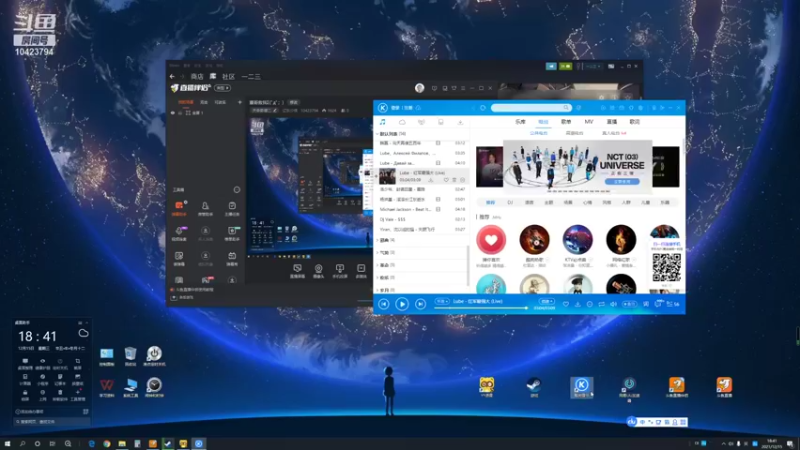Skip to previous track in KuGou
The width and height of the screenshot is (800, 450).
(384, 304)
